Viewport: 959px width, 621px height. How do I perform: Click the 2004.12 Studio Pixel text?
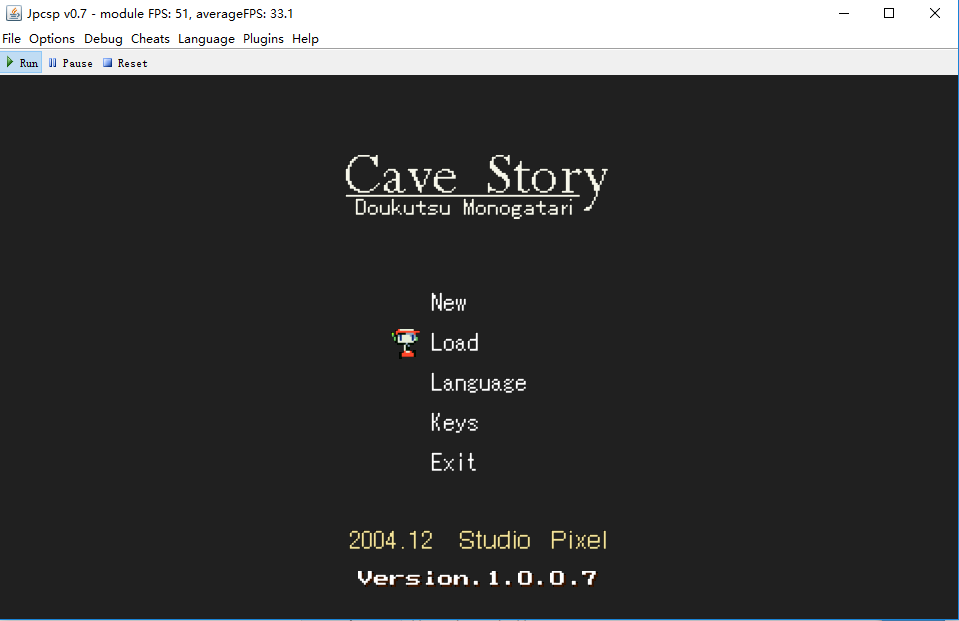coord(478,540)
